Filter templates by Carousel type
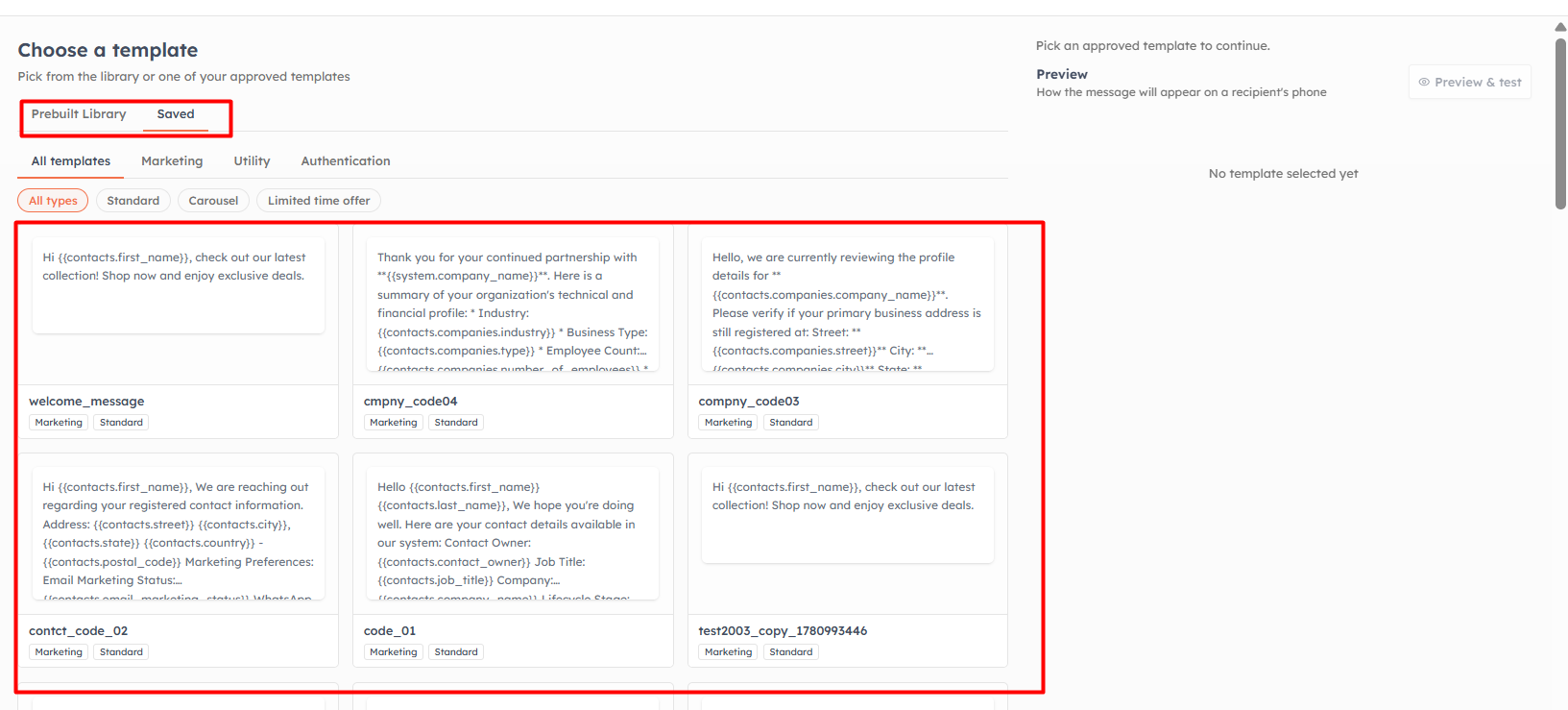This screenshot has height=710, width=1568. pos(213,201)
